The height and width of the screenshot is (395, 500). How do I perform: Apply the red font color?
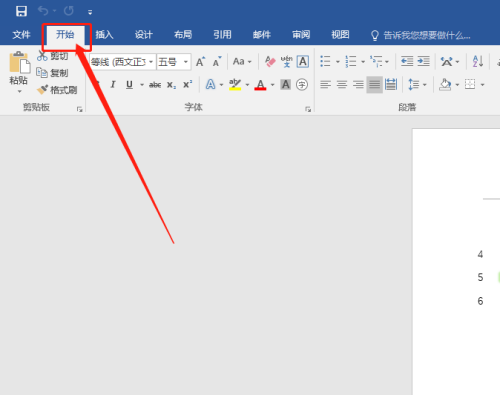tap(260, 85)
